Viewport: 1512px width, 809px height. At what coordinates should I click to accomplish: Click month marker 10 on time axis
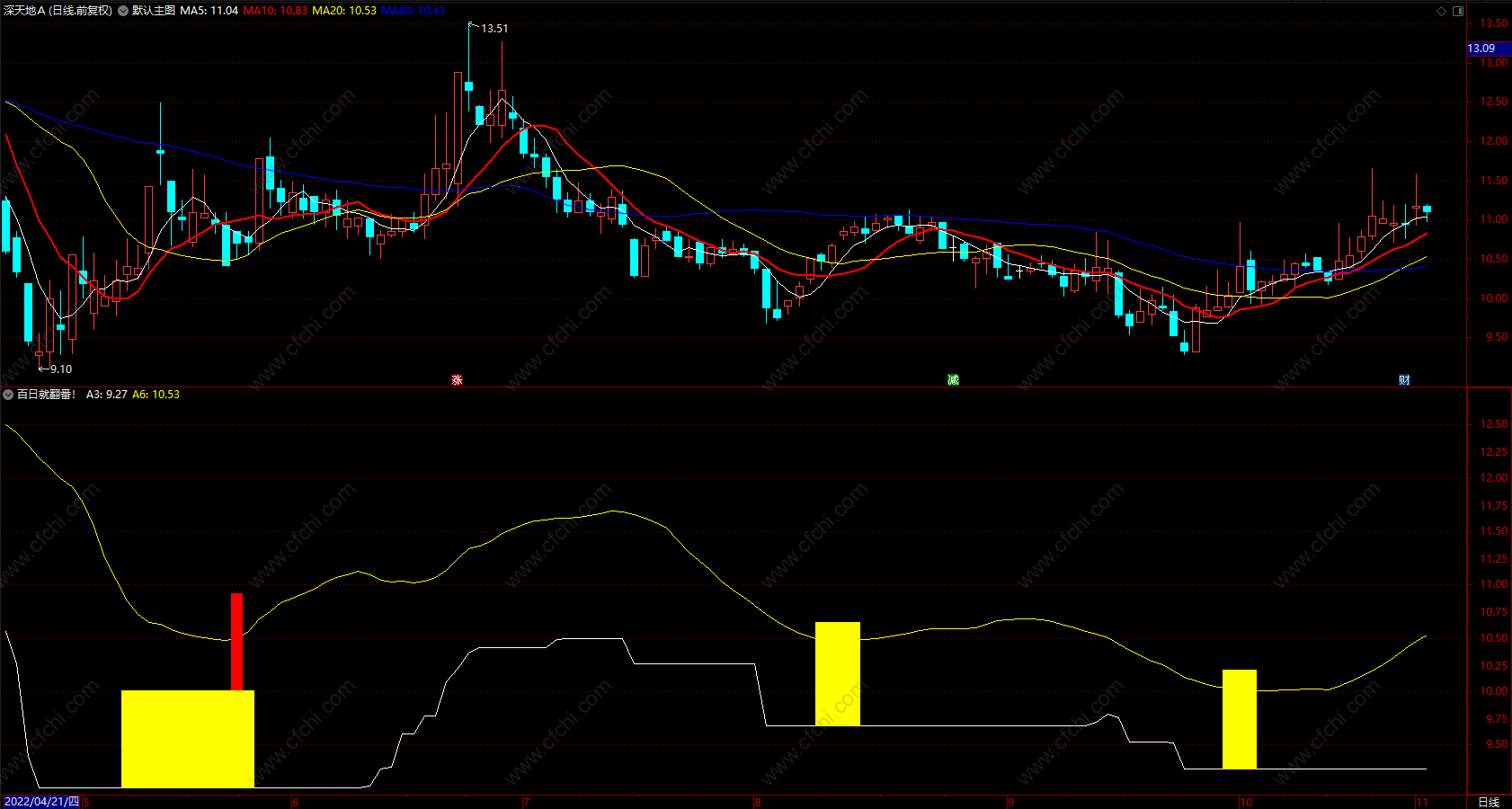coord(1246,802)
